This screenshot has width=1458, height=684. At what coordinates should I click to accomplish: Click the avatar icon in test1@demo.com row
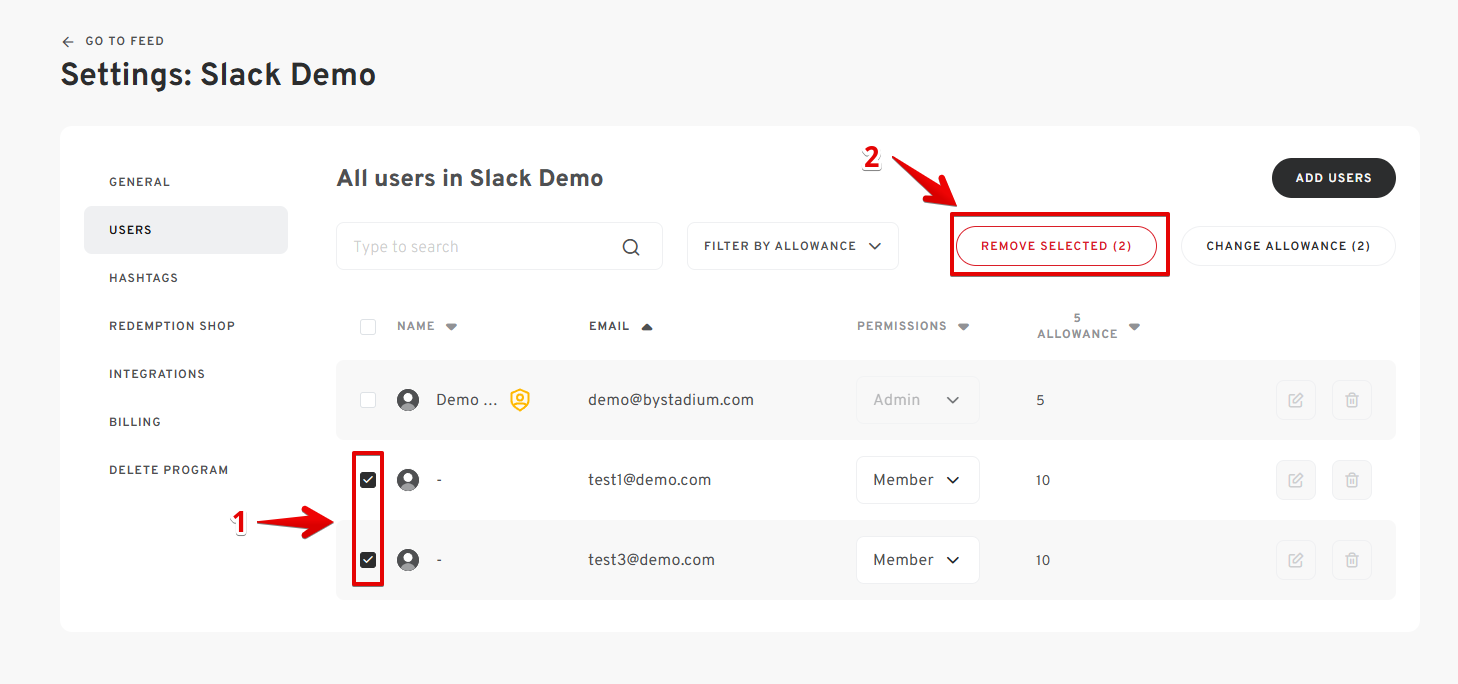click(x=408, y=480)
